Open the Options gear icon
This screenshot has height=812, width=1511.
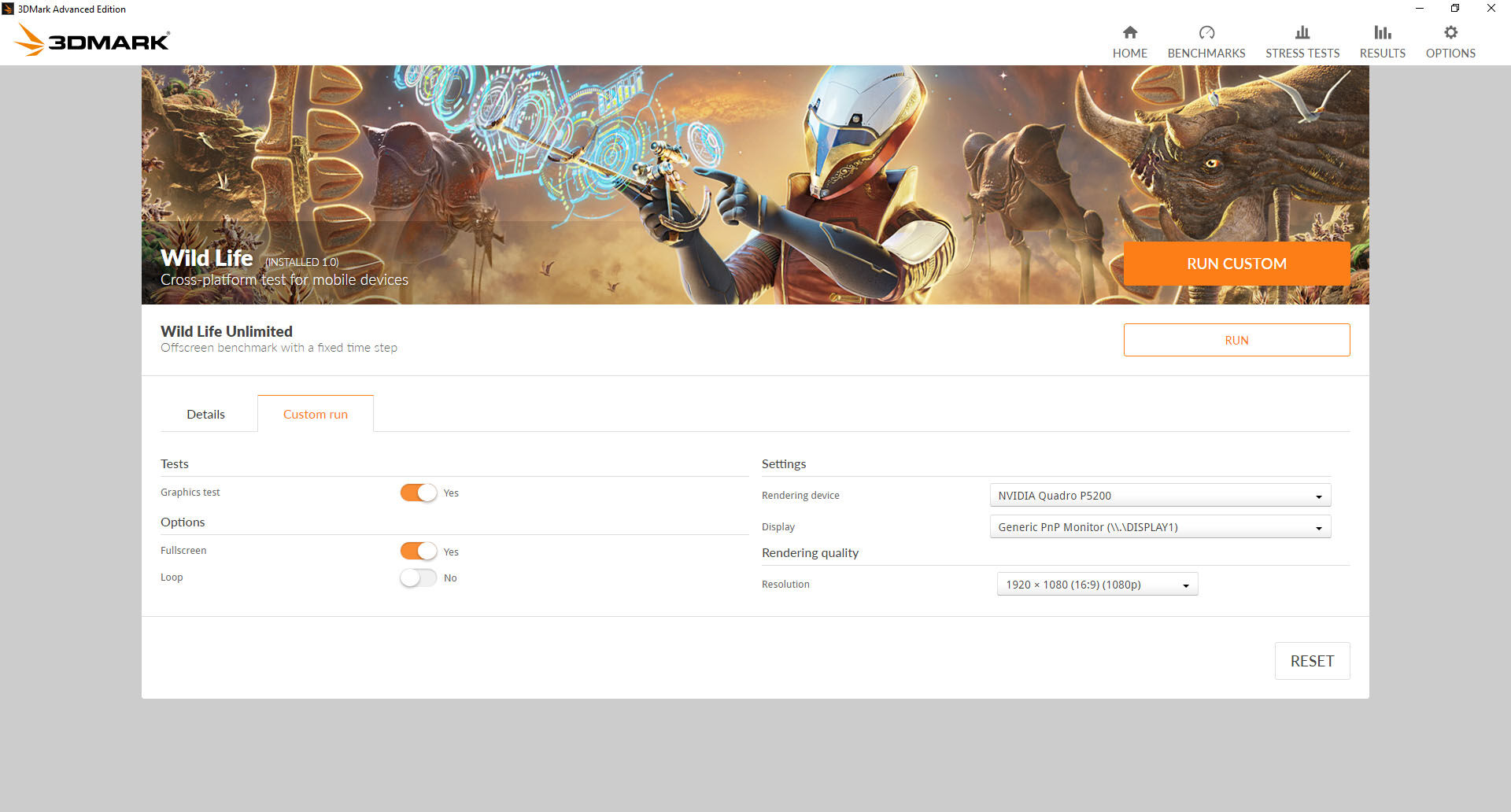[1450, 32]
